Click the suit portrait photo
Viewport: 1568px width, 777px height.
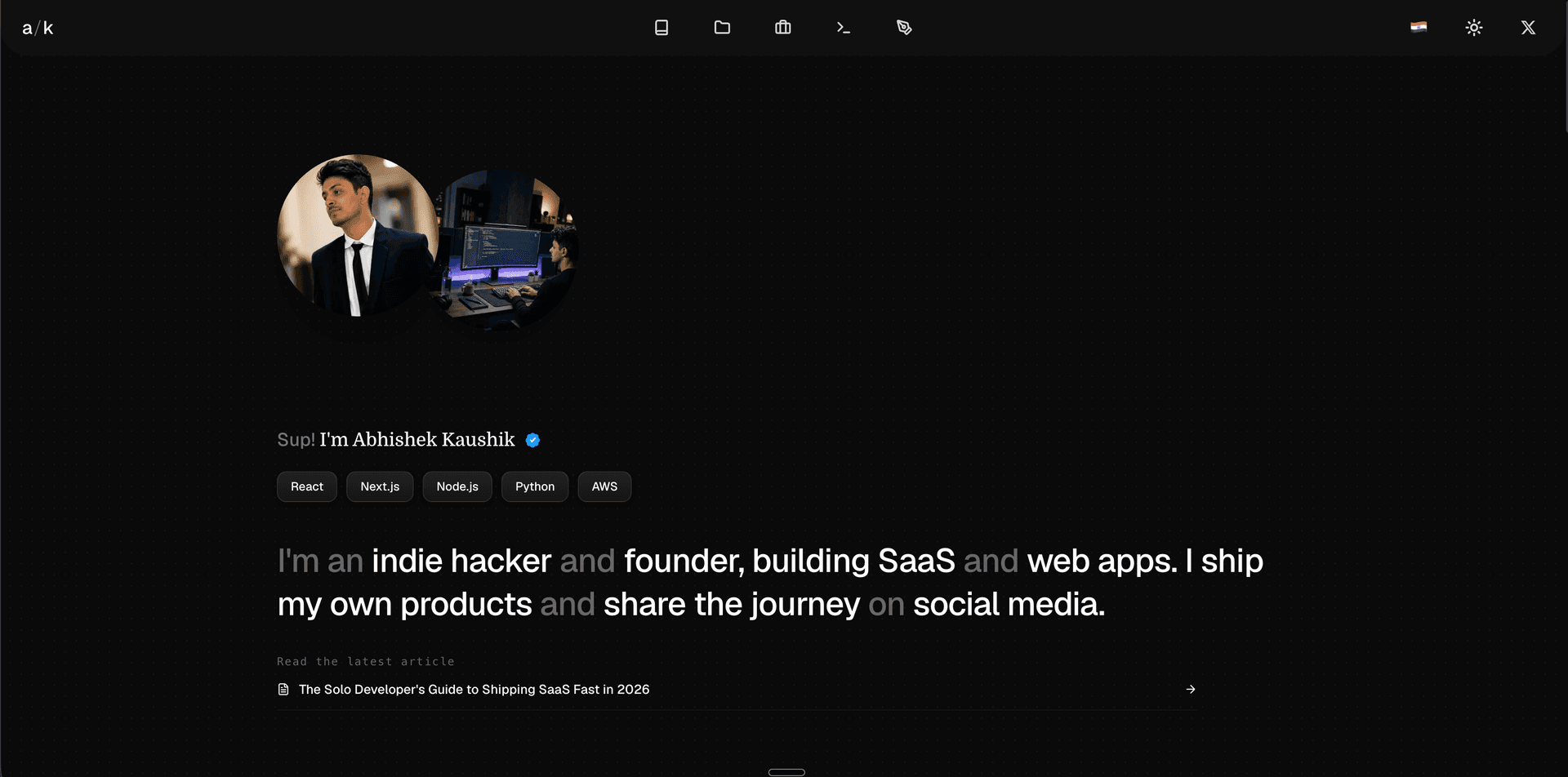(358, 235)
